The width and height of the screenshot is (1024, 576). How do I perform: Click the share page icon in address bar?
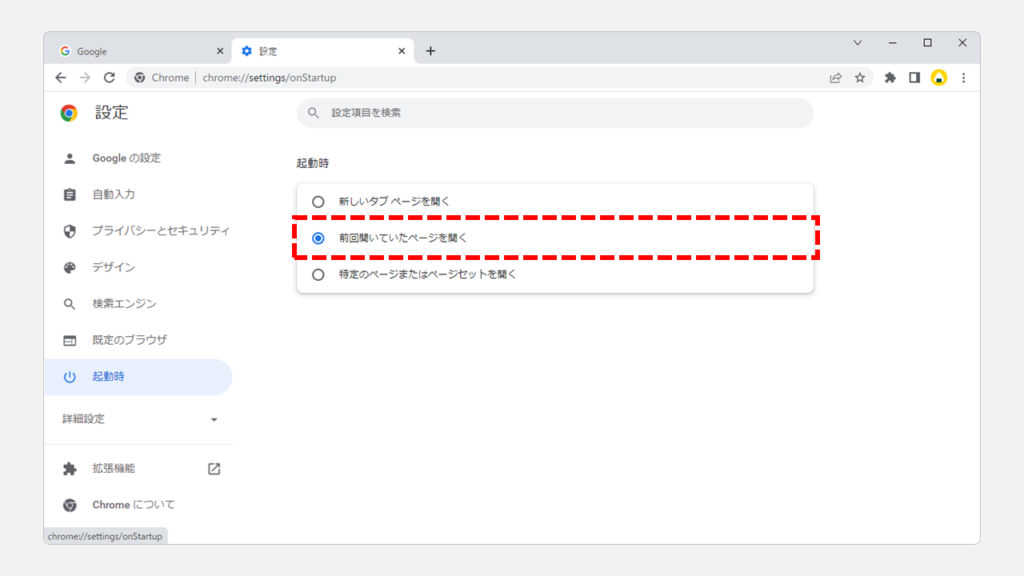pos(835,77)
